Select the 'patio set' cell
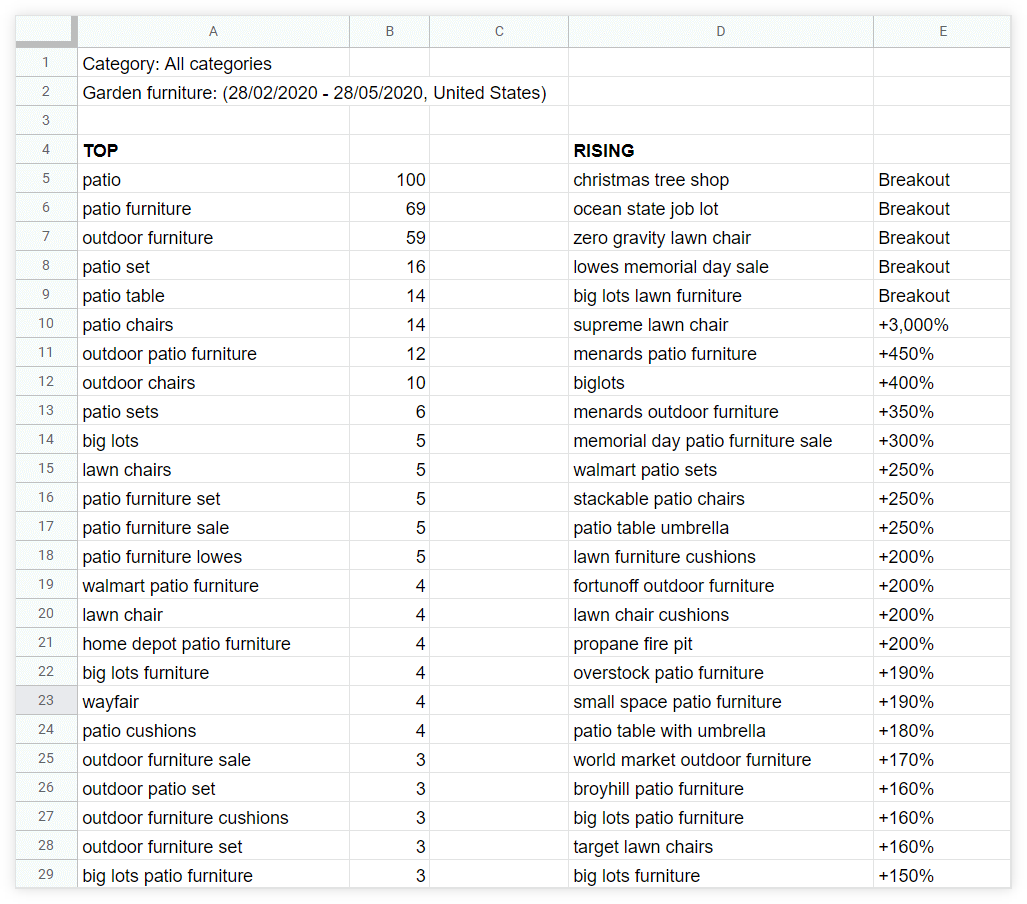 click(214, 266)
